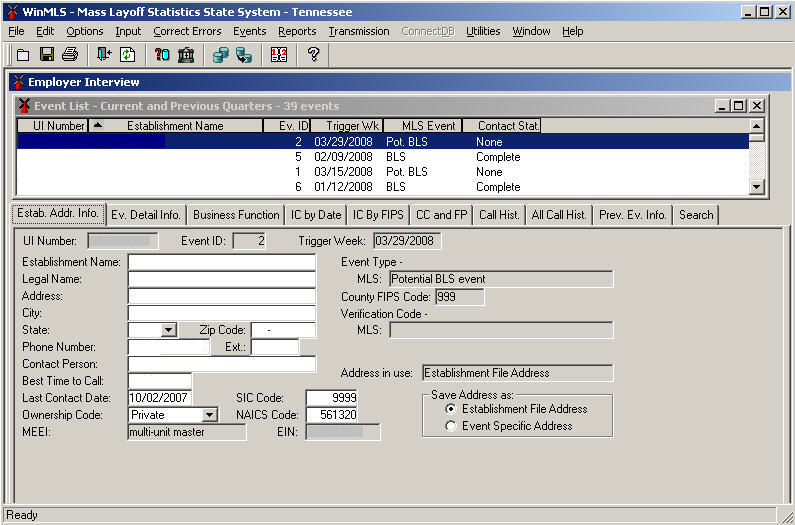Viewport: 795px width, 525px height.
Task: Click the Establishment Name input field
Action: click(x=221, y=262)
